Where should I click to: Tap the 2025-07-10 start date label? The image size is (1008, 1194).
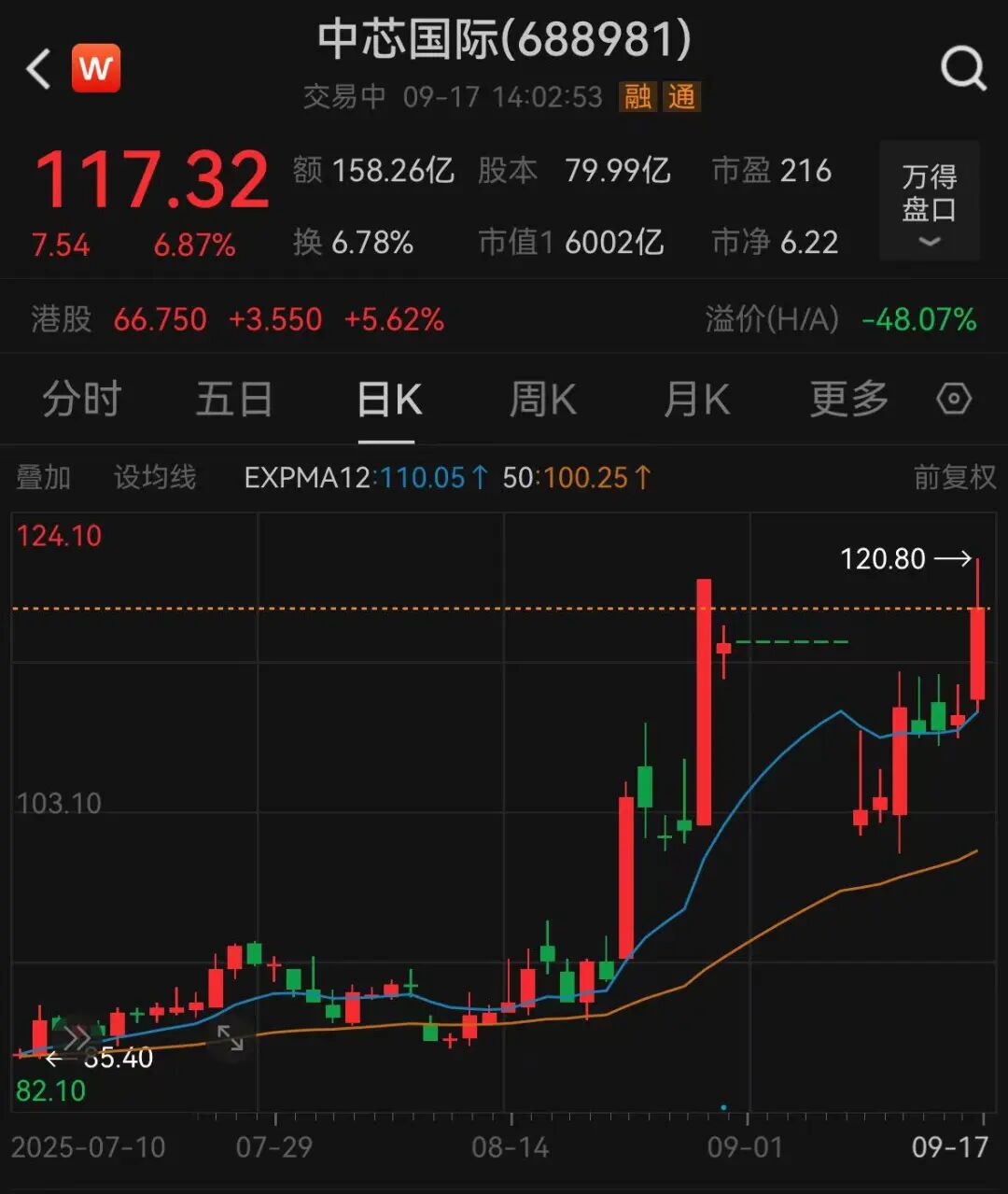(x=88, y=1146)
